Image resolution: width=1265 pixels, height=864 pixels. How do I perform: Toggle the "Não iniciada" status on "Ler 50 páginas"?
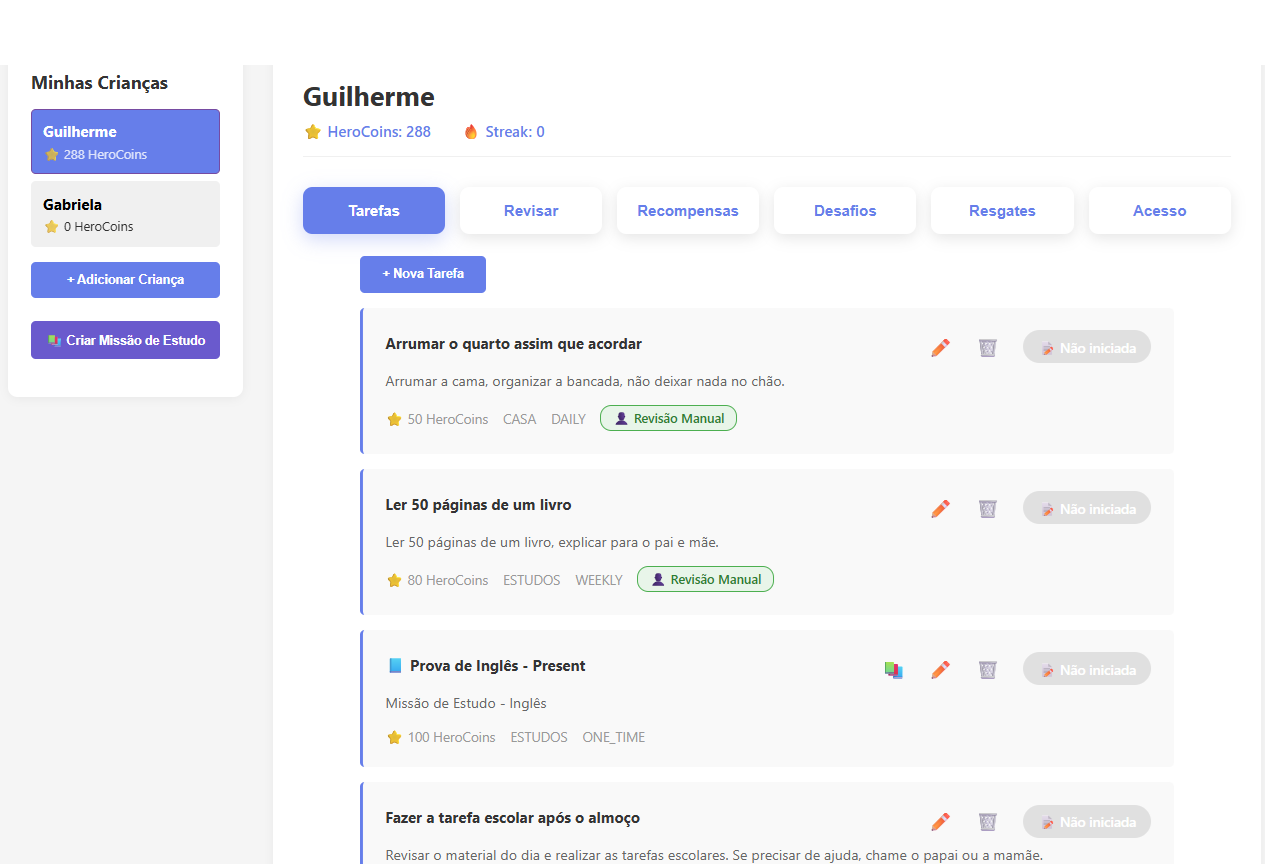(1086, 507)
